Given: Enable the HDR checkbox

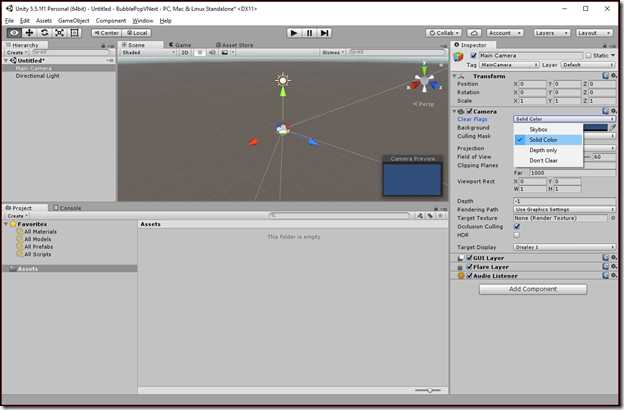Looking at the screenshot, I should [517, 235].
